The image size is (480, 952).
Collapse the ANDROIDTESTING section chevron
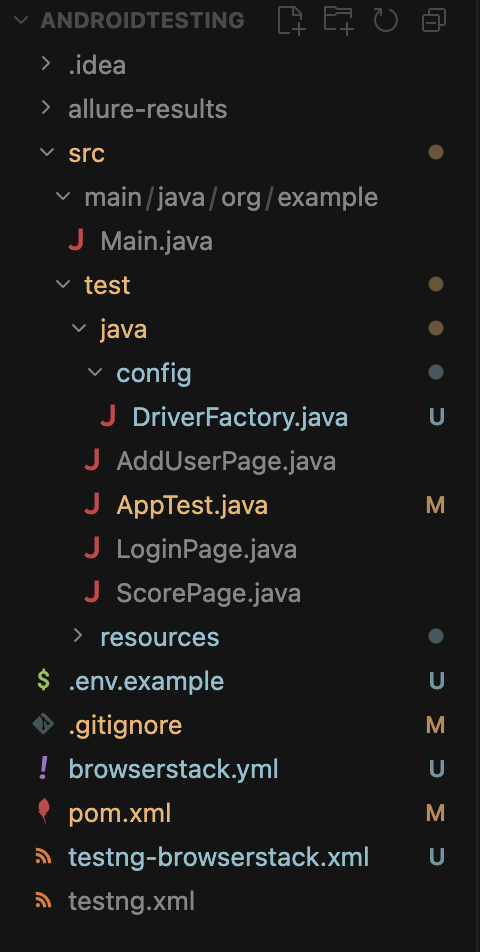click(x=21, y=20)
